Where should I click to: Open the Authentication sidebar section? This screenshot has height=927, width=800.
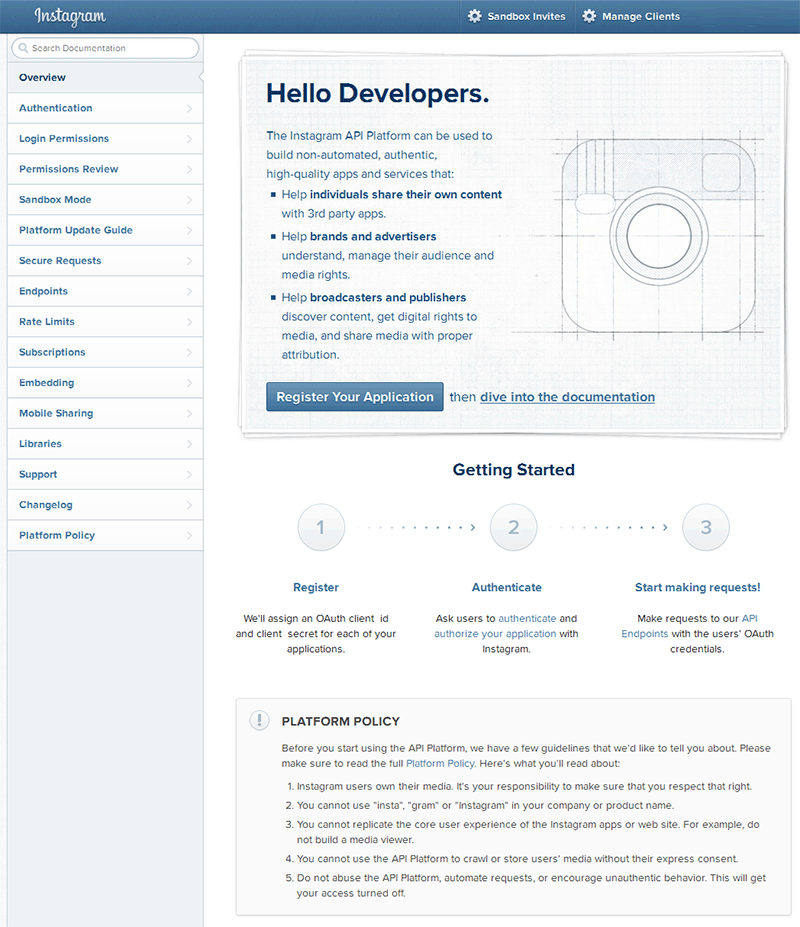click(x=105, y=108)
